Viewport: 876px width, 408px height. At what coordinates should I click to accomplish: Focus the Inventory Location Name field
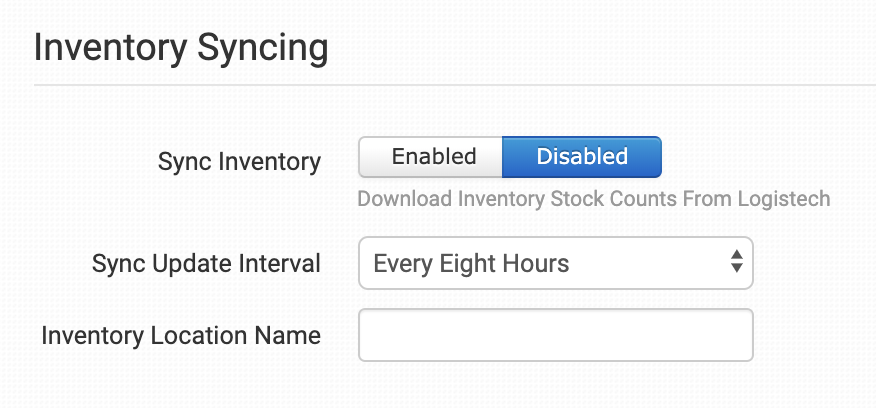click(555, 335)
